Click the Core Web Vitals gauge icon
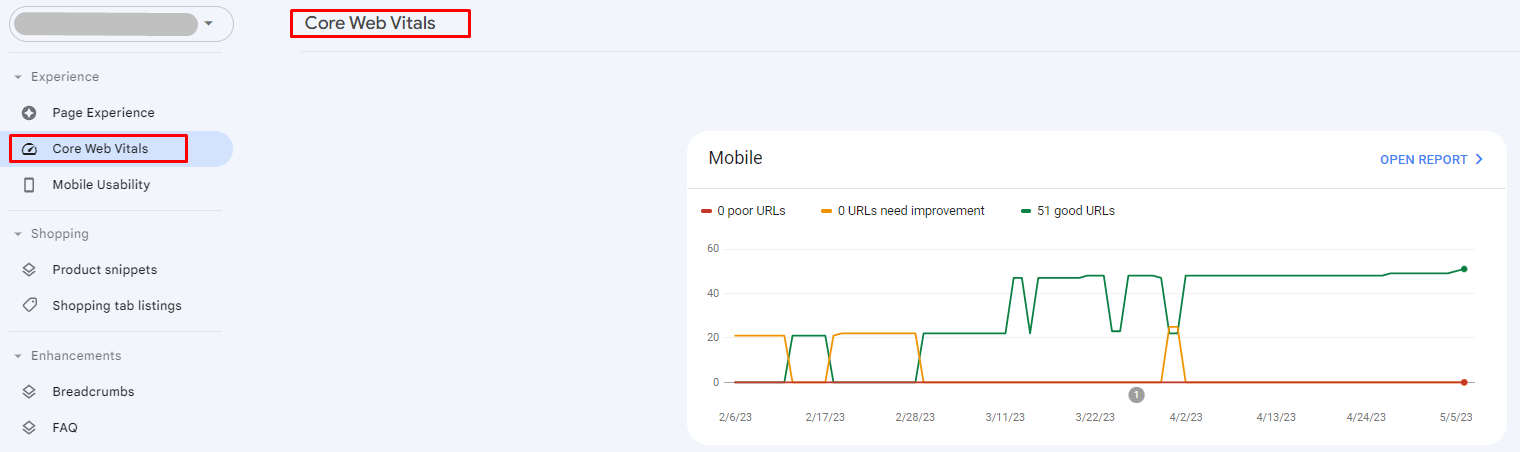The image size is (1520, 452). (29, 149)
